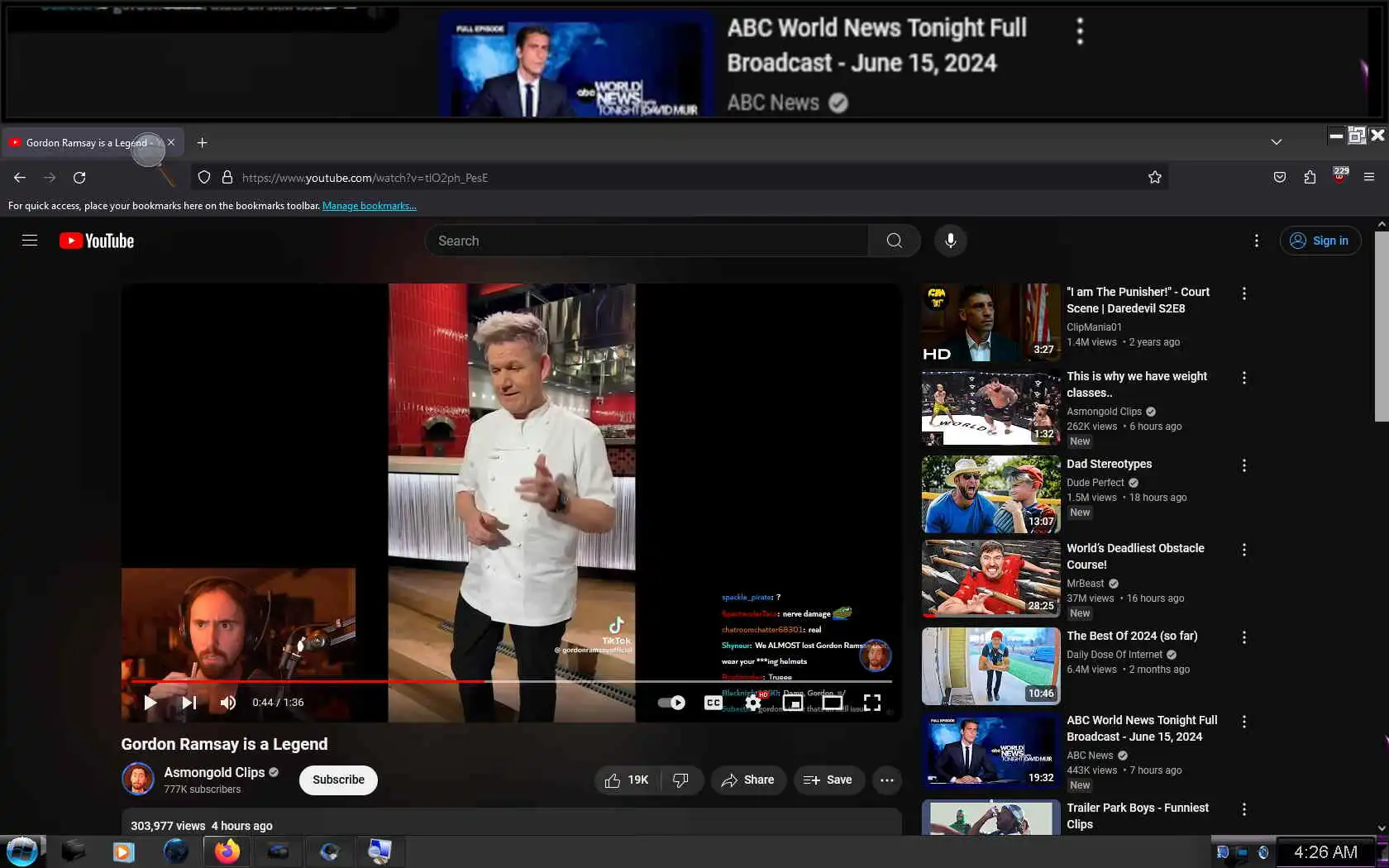Screen dimensions: 1389x868
Task: Open 'This is why we have weight classes' title
Action: point(1137,384)
